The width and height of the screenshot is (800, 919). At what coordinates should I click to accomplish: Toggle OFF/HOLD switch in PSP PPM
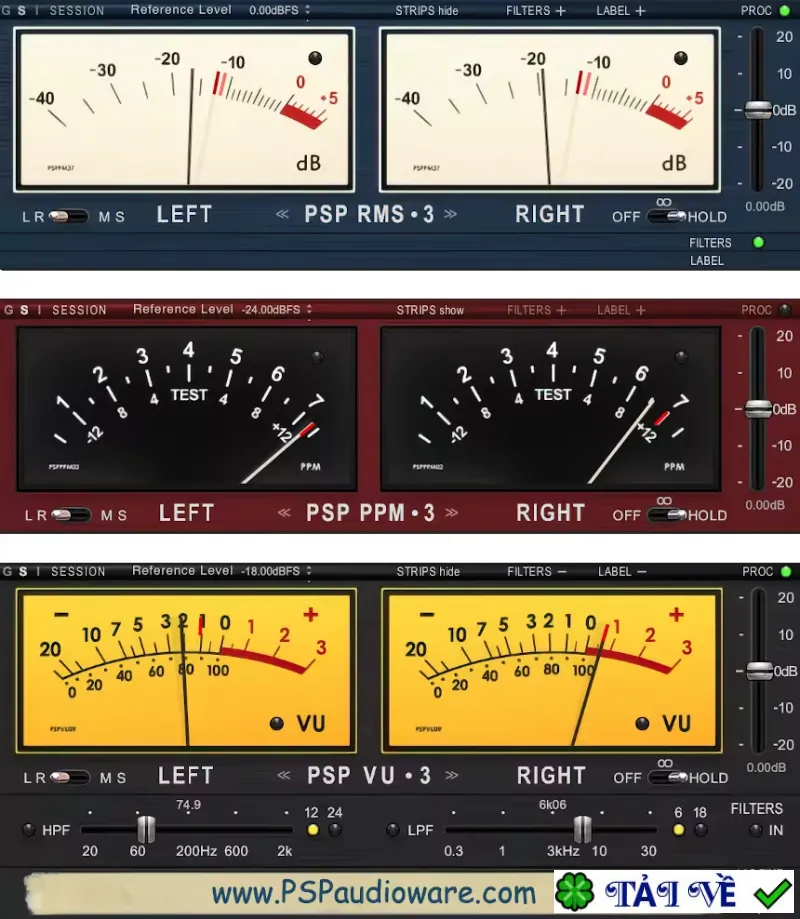(667, 515)
